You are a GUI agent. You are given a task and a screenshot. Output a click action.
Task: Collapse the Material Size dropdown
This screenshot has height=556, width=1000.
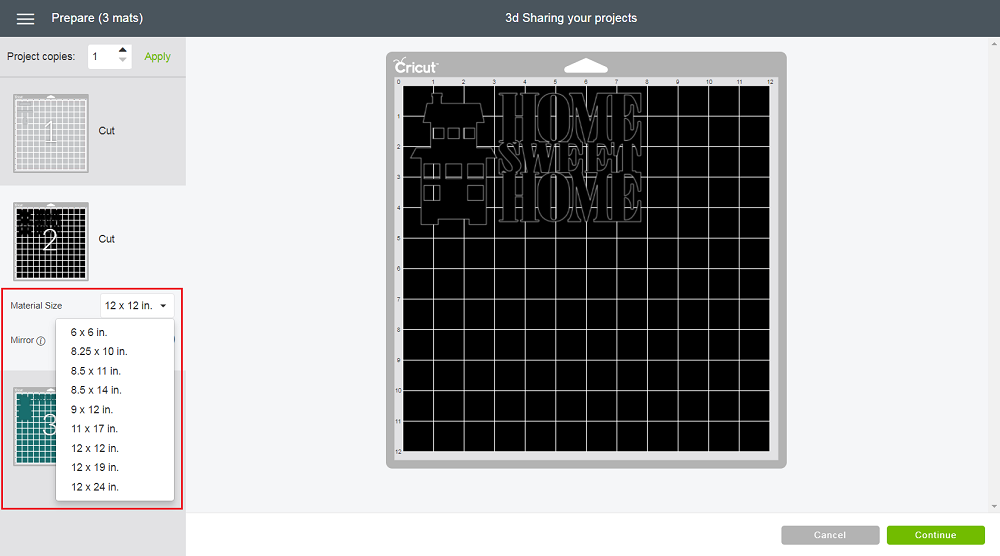click(138, 305)
